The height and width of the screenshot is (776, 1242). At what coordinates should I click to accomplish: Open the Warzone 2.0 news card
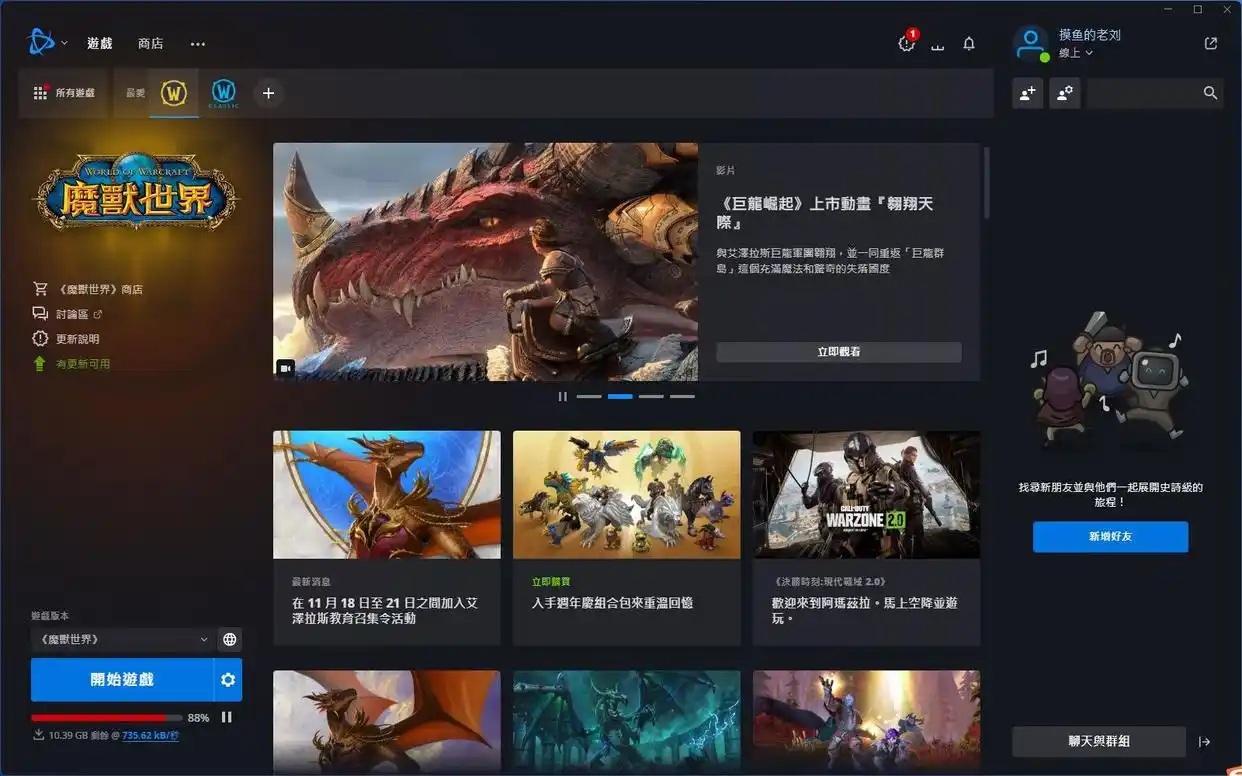(x=867, y=538)
